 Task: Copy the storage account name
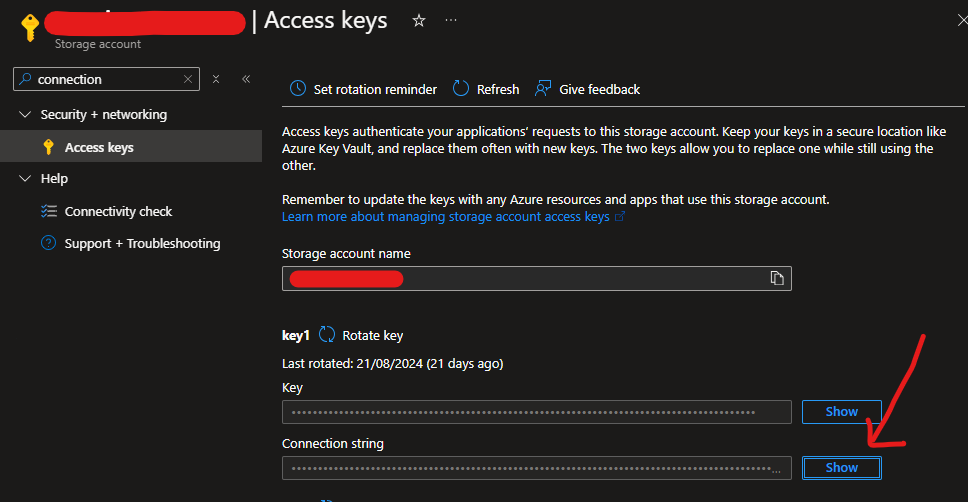pyautogui.click(x=776, y=278)
